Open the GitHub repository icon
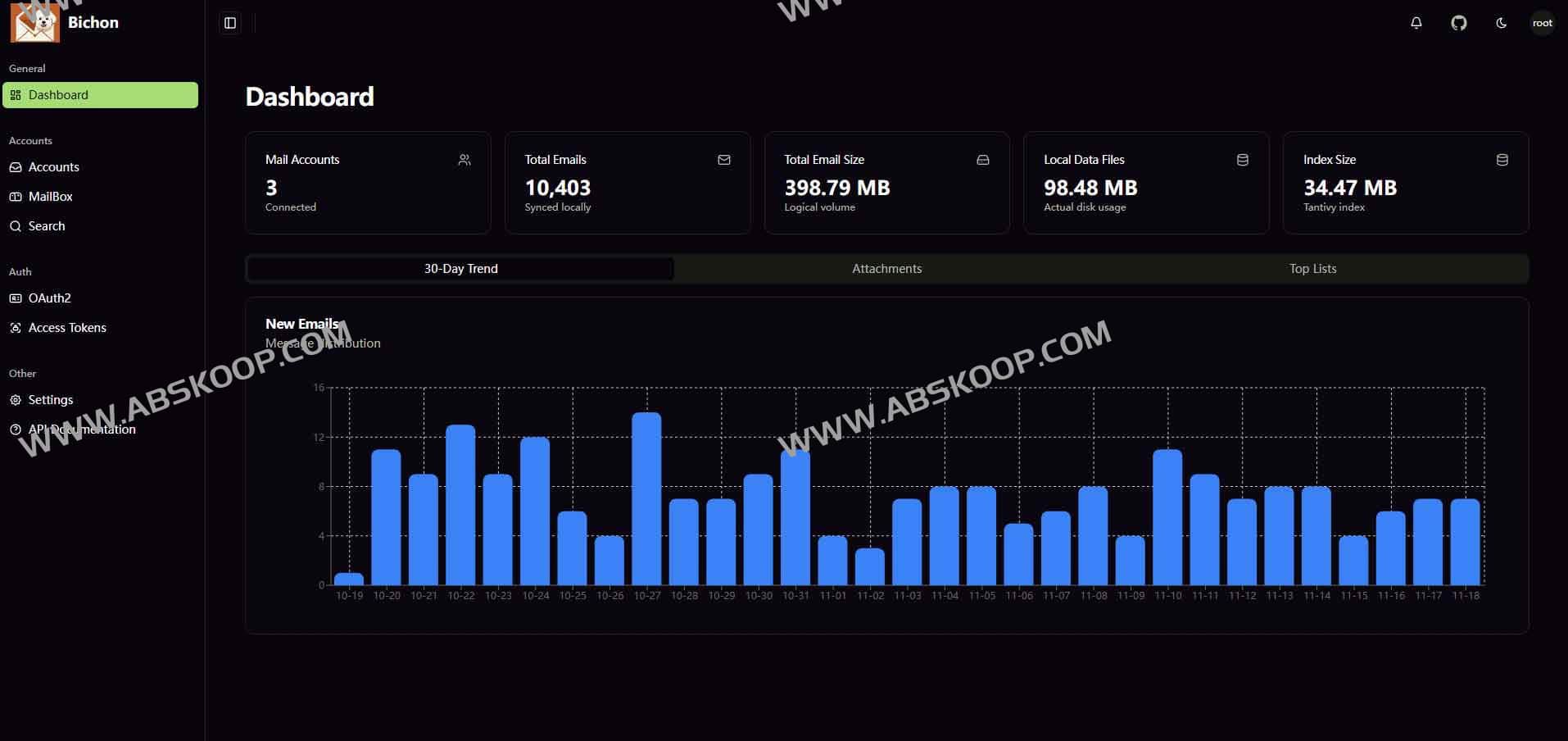 pos(1458,23)
